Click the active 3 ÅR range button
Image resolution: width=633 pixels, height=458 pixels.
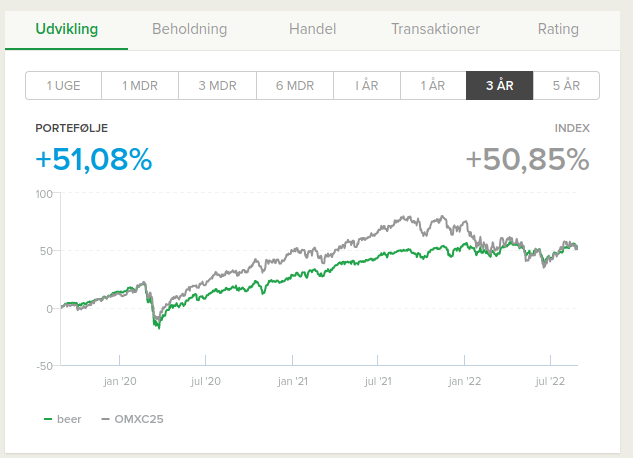tap(499, 86)
